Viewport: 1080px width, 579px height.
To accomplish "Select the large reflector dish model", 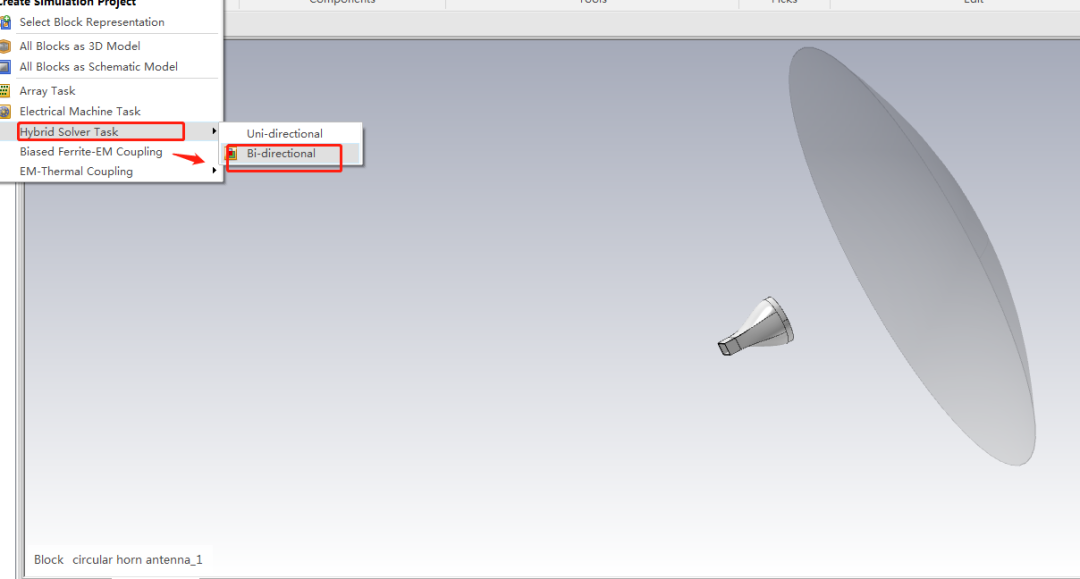I will tap(913, 256).
